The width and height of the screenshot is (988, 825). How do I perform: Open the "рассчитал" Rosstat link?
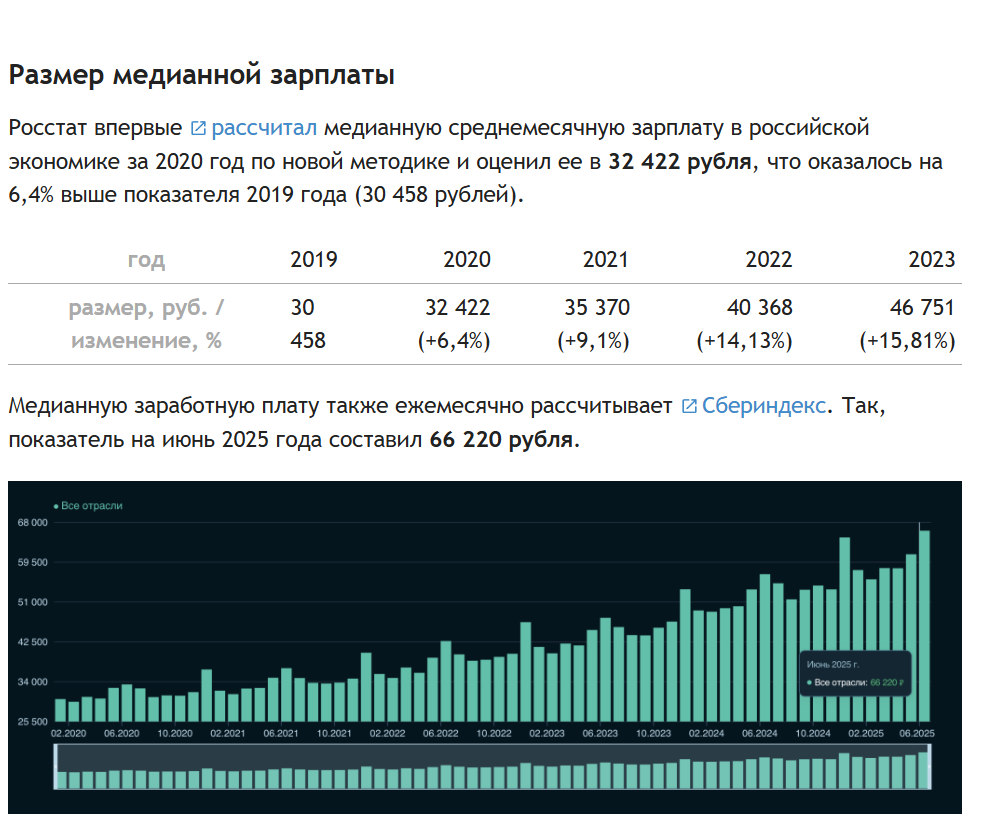coord(264,128)
